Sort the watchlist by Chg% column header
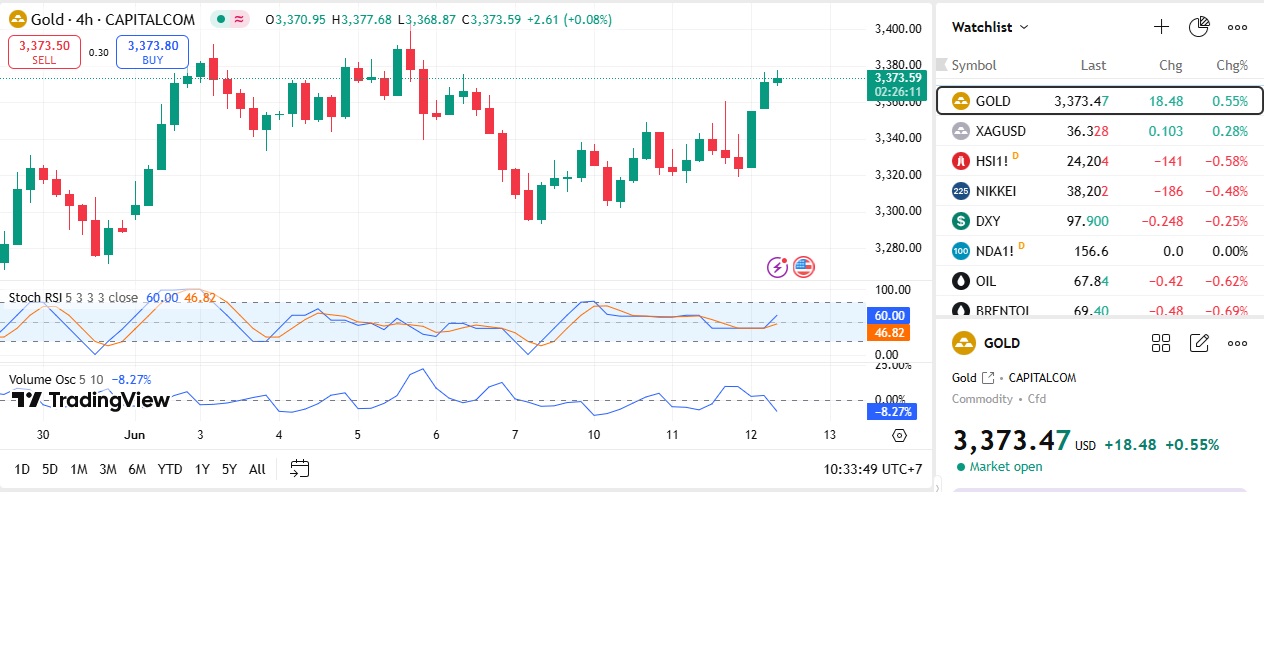Screen dimensions: 1264x648 coord(1231,65)
